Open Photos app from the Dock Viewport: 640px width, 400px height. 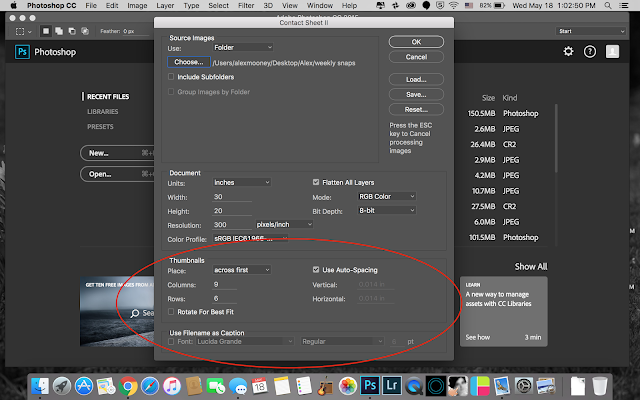tap(348, 386)
